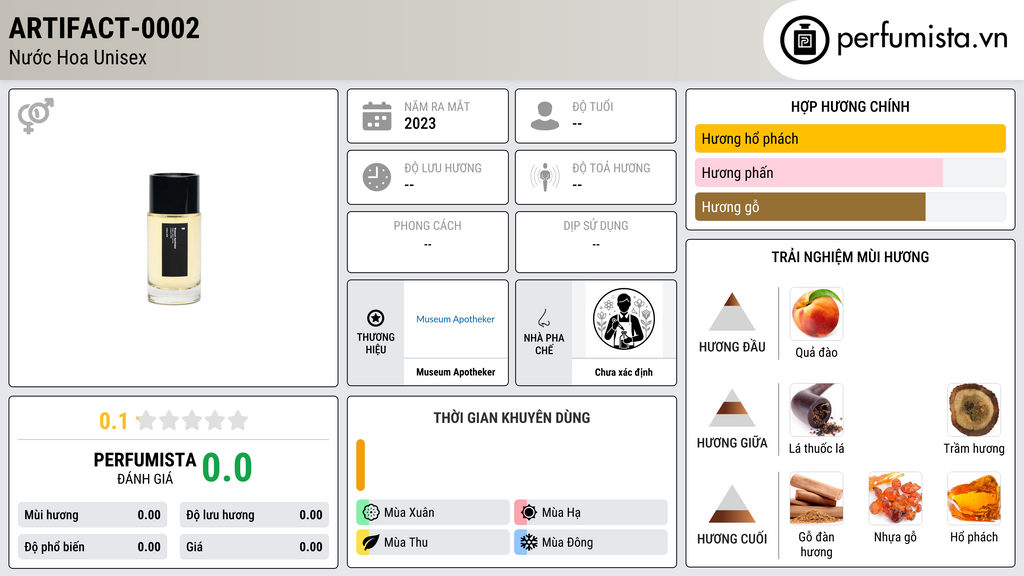This screenshot has width=1024, height=576.
Task: Click the Hương phấn accord bar
Action: pos(850,172)
